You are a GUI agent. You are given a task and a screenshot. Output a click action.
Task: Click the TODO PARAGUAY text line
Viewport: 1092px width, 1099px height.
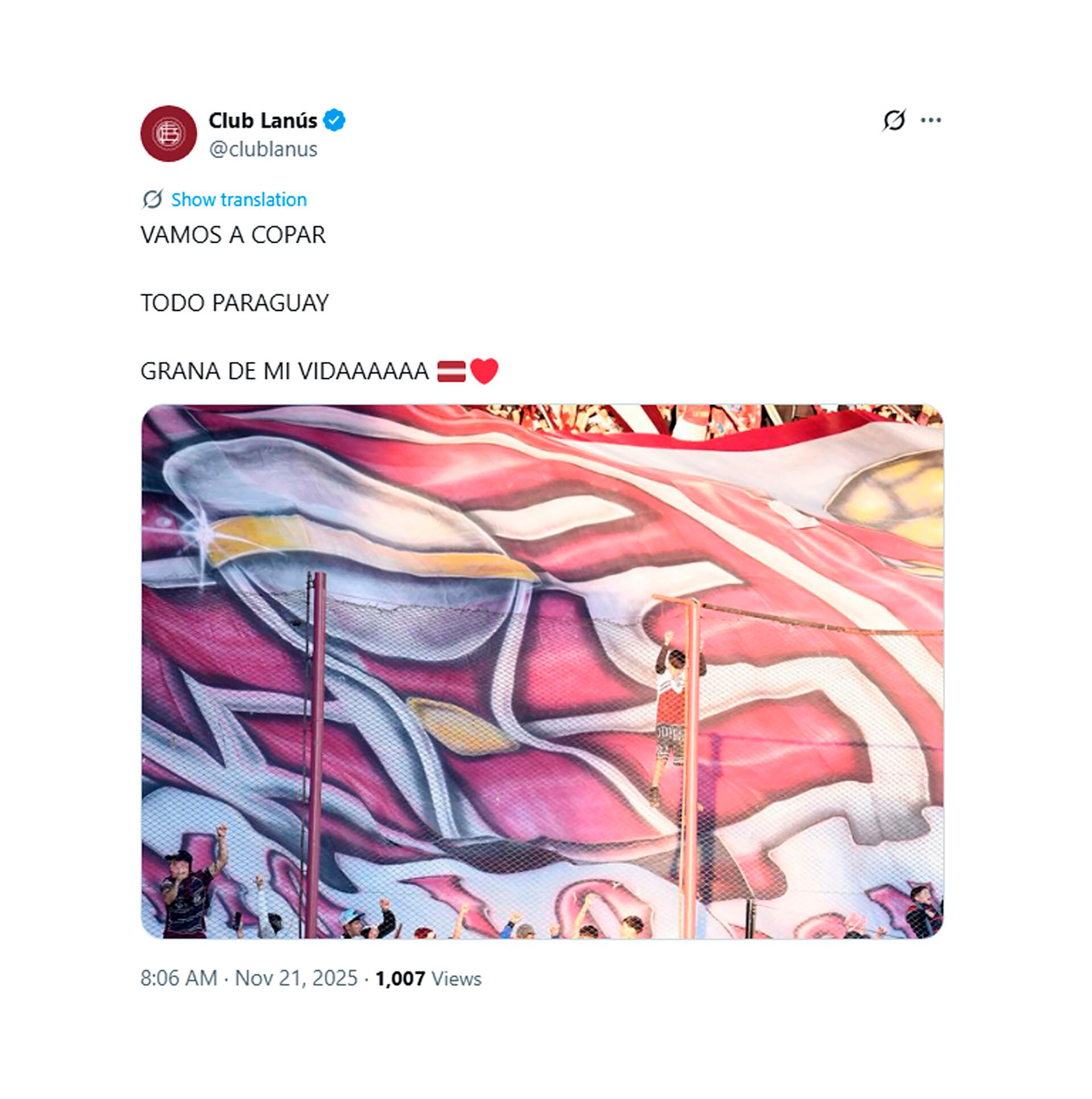click(234, 303)
